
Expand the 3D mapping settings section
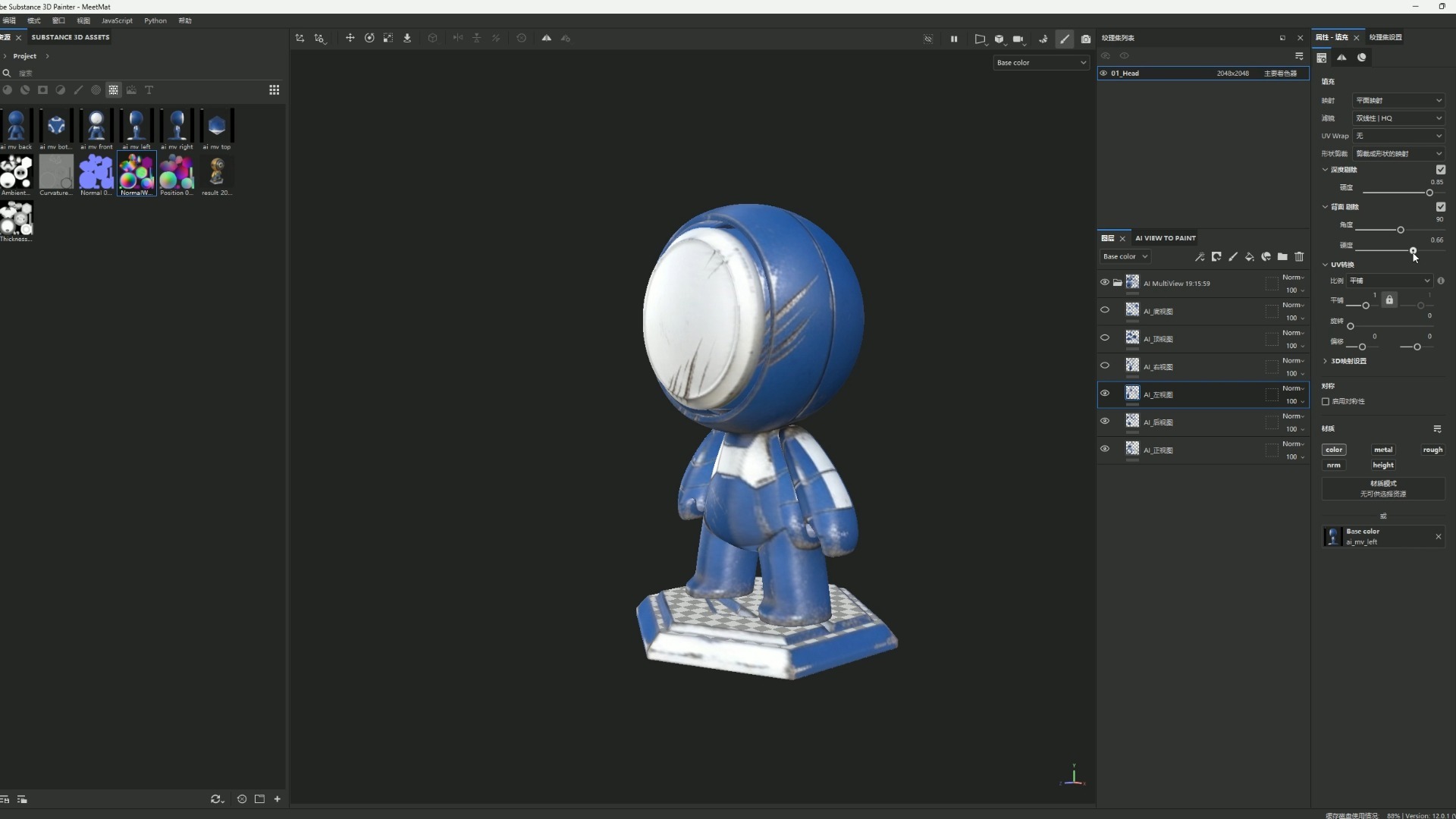point(1348,361)
